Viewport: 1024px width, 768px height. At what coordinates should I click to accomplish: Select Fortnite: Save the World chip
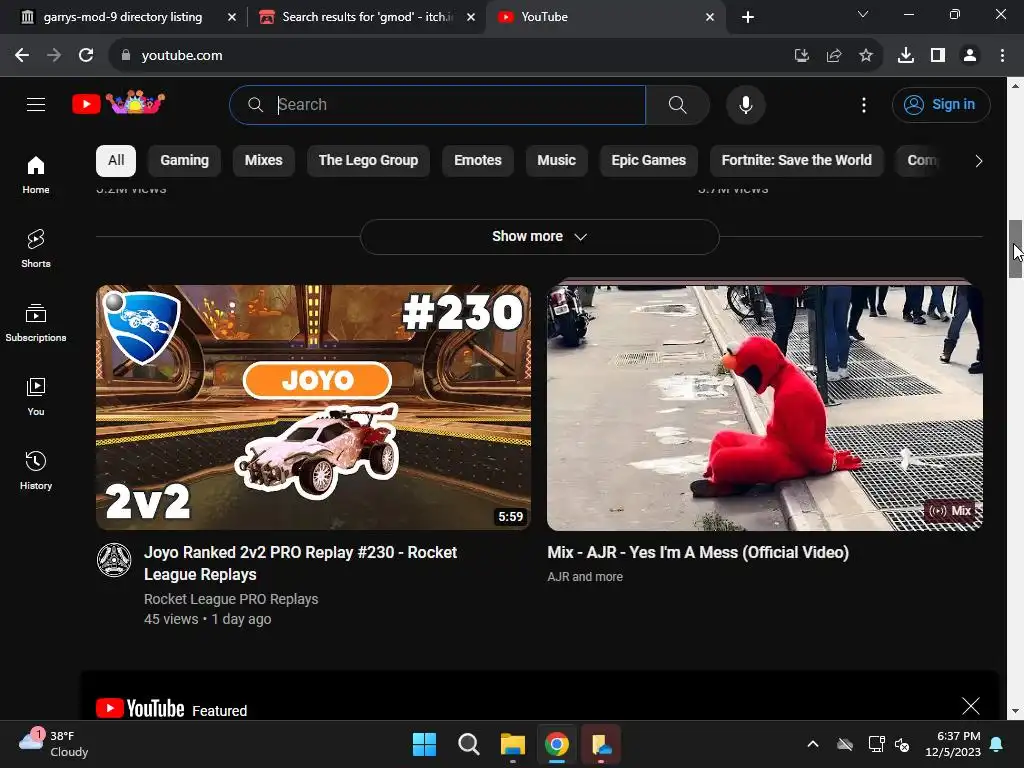coord(796,161)
